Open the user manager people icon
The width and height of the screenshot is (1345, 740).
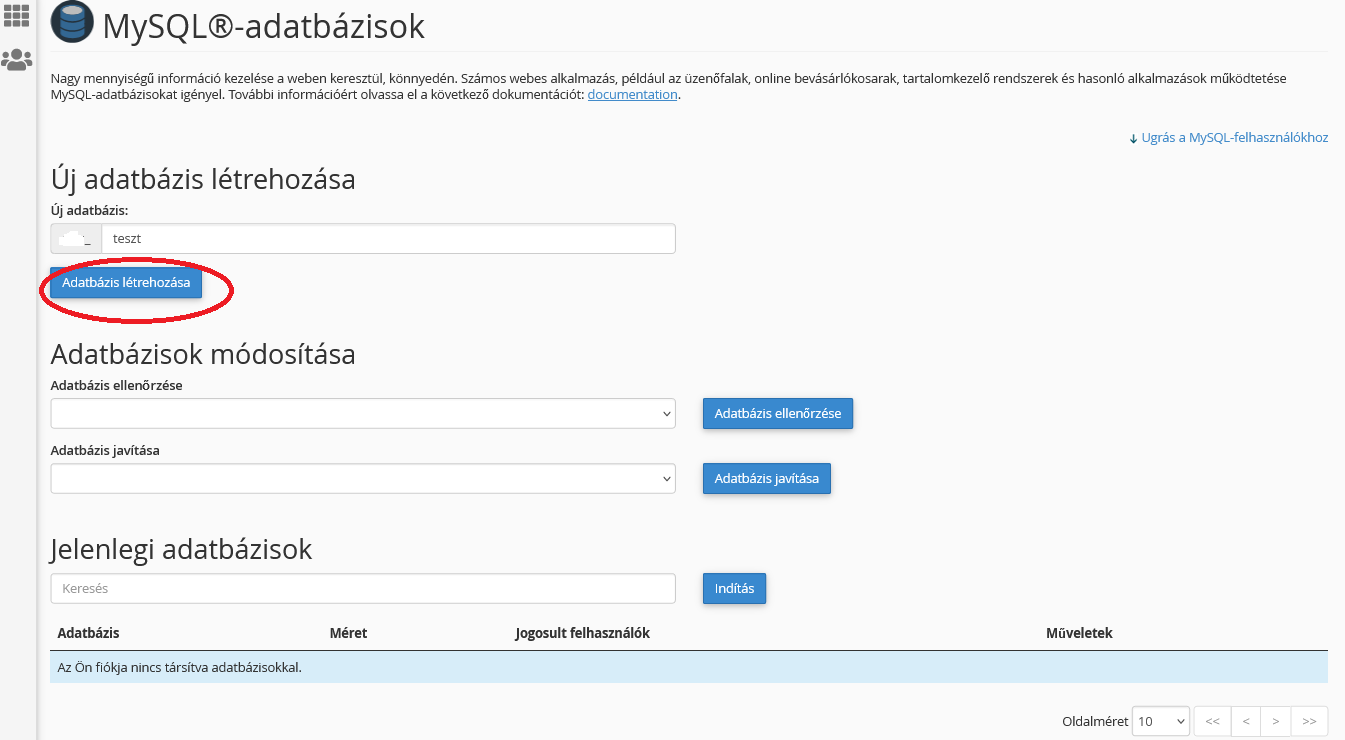pos(16,60)
